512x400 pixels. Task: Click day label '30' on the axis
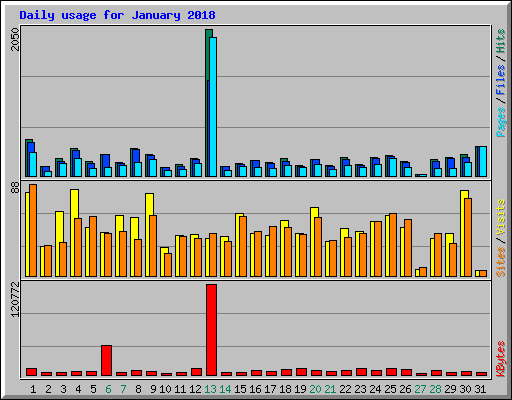(465, 389)
